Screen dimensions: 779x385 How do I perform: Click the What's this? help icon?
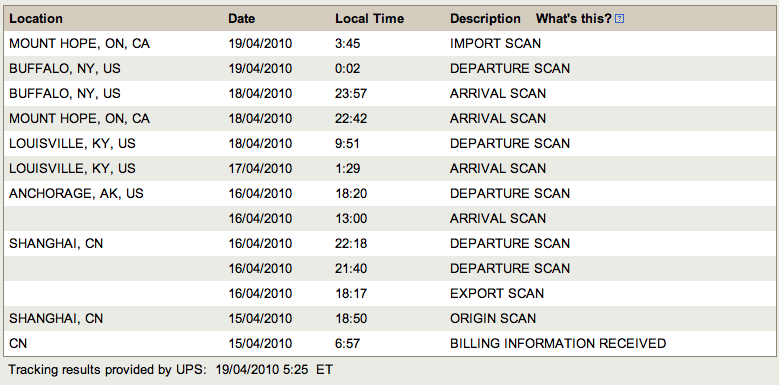619,19
